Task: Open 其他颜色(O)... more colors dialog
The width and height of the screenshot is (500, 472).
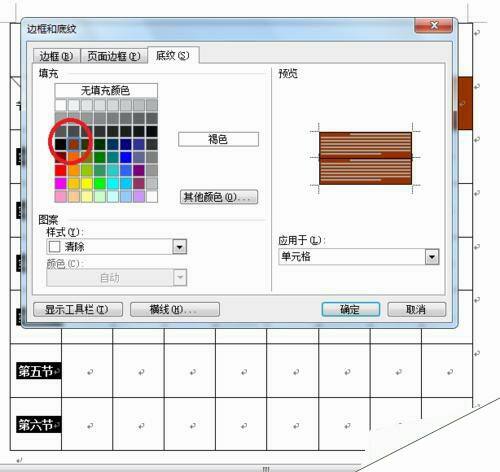Action: pyautogui.click(x=219, y=197)
